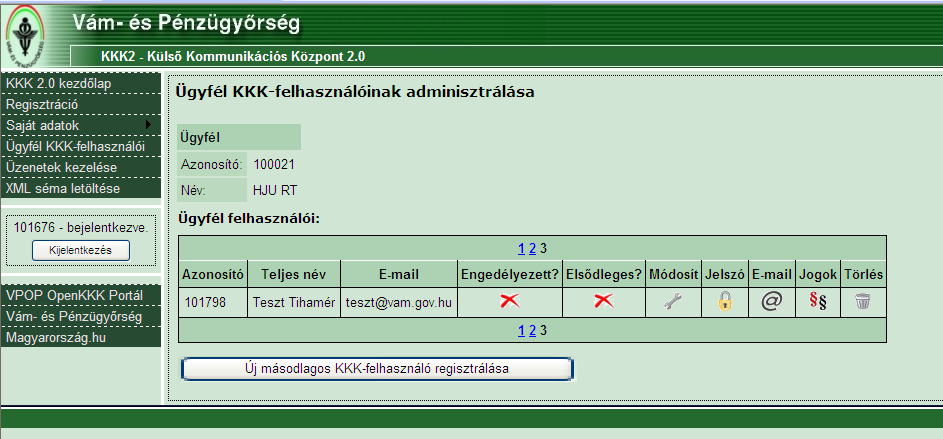Click the client ID value 100021
943x439 pixels.
pos(274,164)
